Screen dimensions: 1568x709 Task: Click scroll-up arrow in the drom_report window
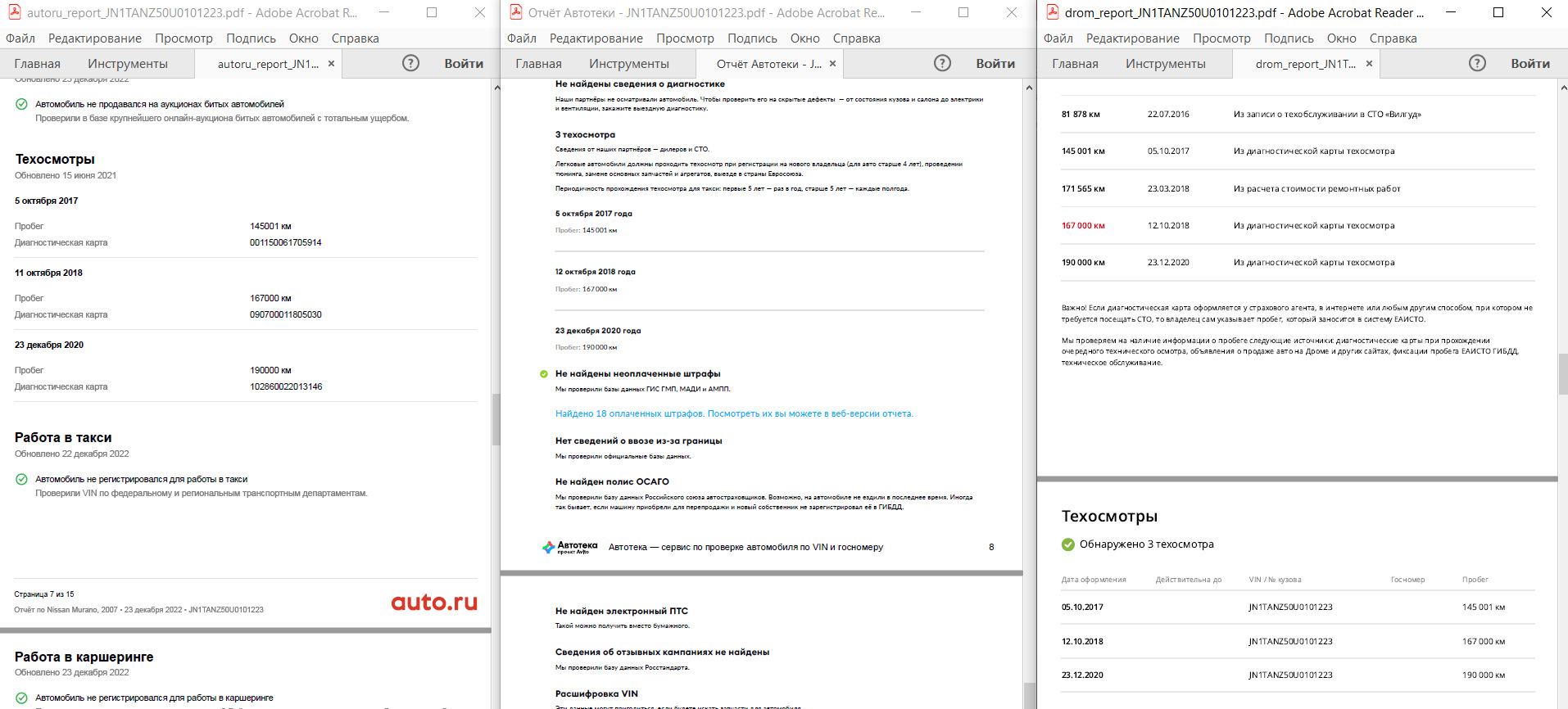point(1563,87)
